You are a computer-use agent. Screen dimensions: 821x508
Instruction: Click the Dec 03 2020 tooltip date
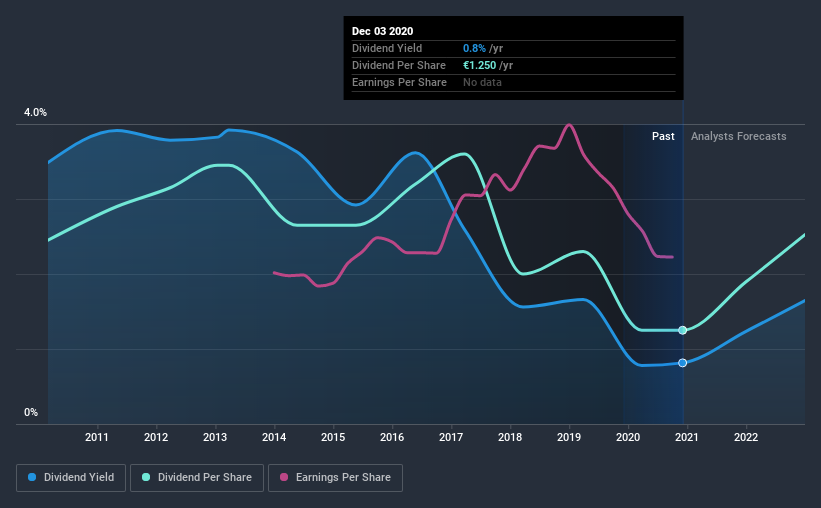tap(382, 31)
